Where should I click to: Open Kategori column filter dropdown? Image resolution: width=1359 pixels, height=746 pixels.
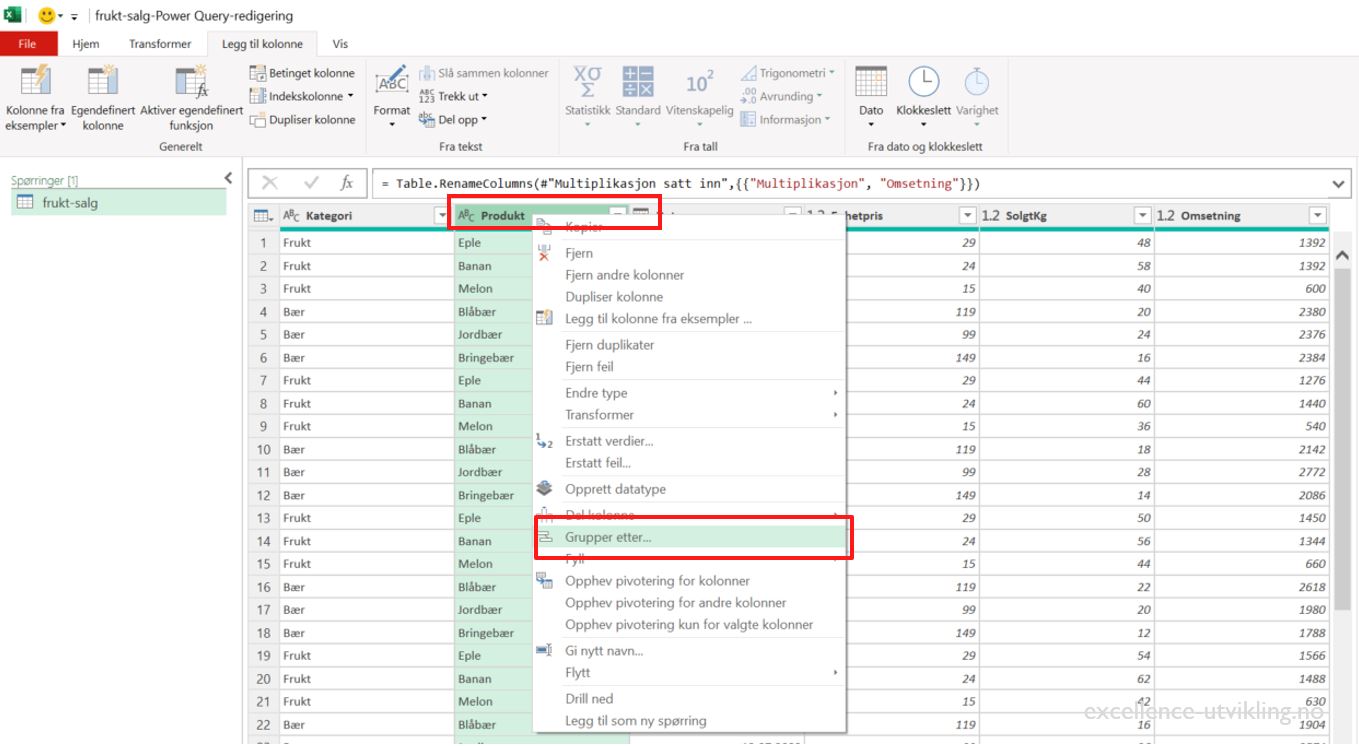441,216
